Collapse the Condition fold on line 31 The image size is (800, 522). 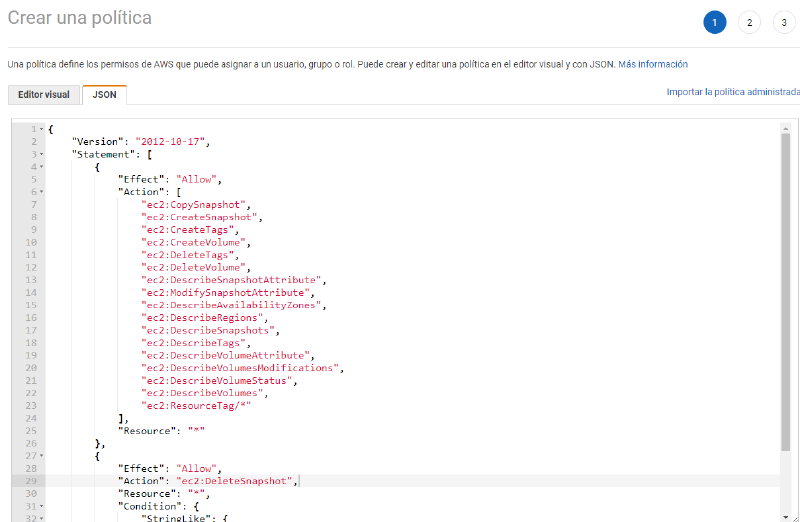41,506
